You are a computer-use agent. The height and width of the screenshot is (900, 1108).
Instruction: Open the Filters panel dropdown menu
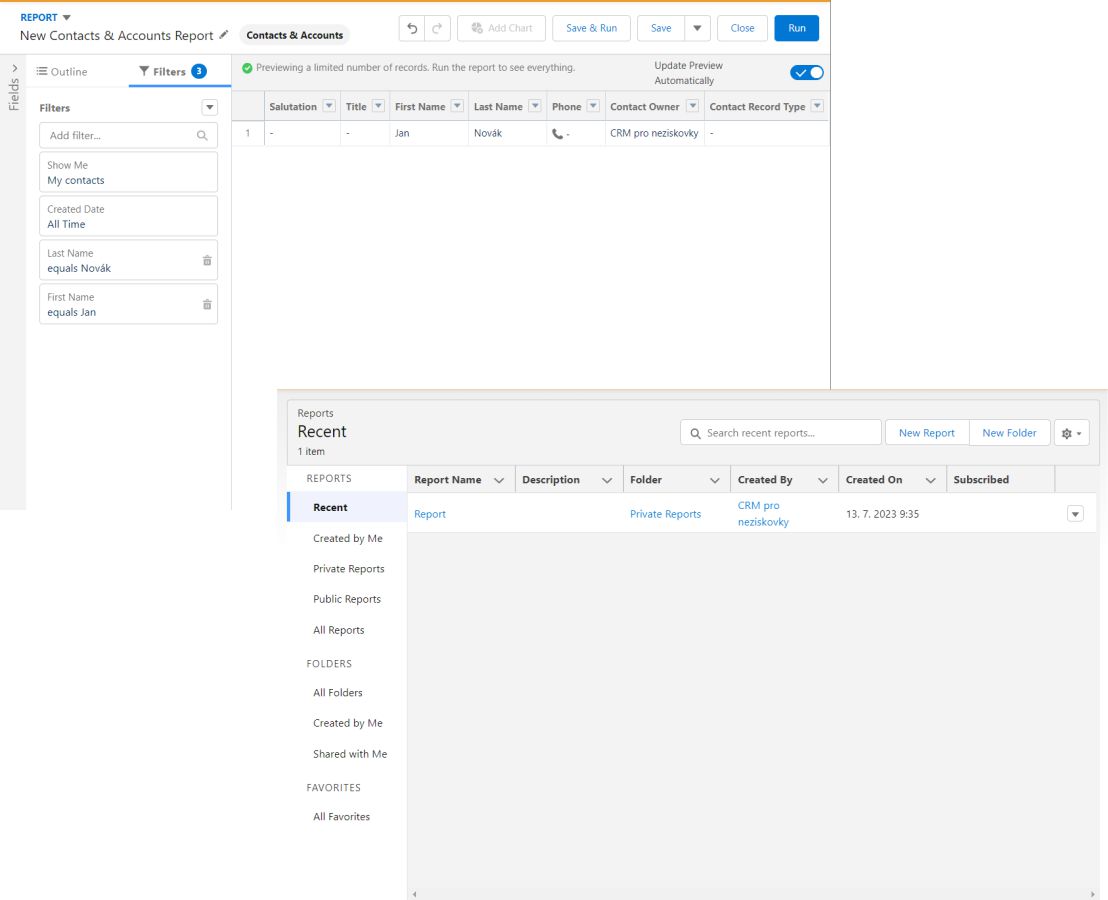(209, 108)
